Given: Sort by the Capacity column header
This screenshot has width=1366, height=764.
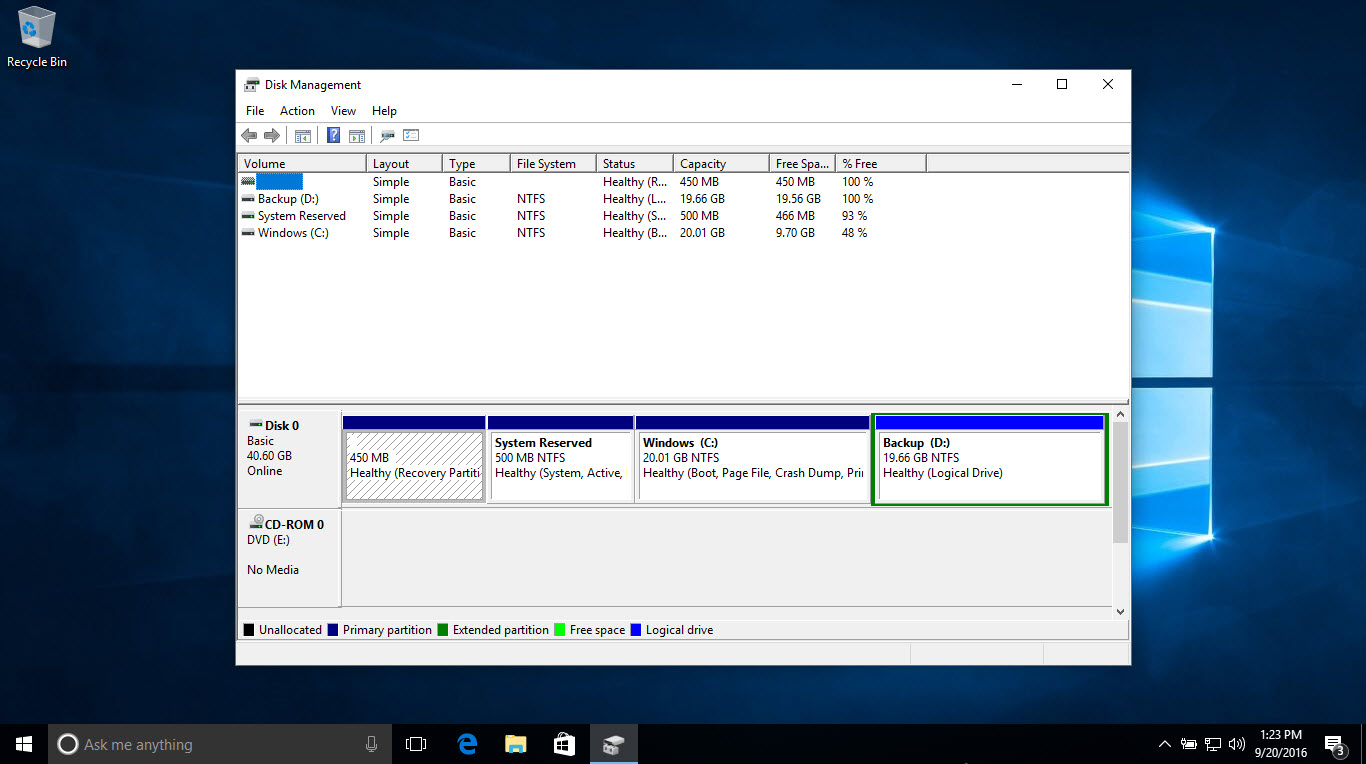Looking at the screenshot, I should 721,163.
